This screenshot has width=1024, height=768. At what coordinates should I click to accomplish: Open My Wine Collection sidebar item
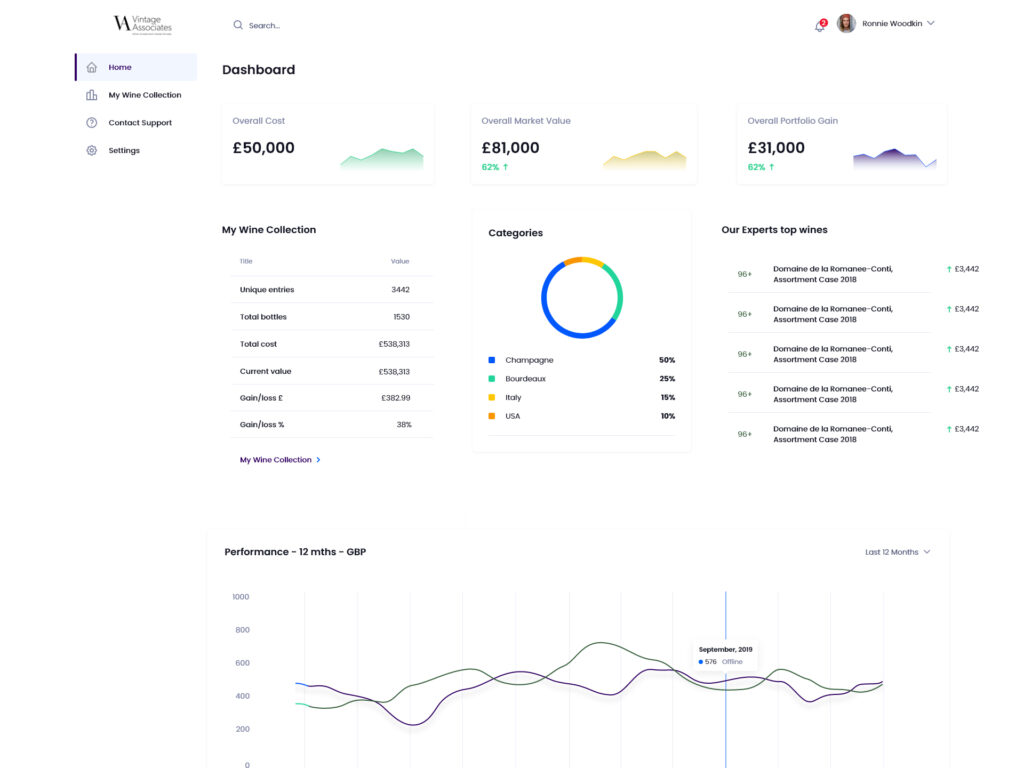tap(136, 95)
